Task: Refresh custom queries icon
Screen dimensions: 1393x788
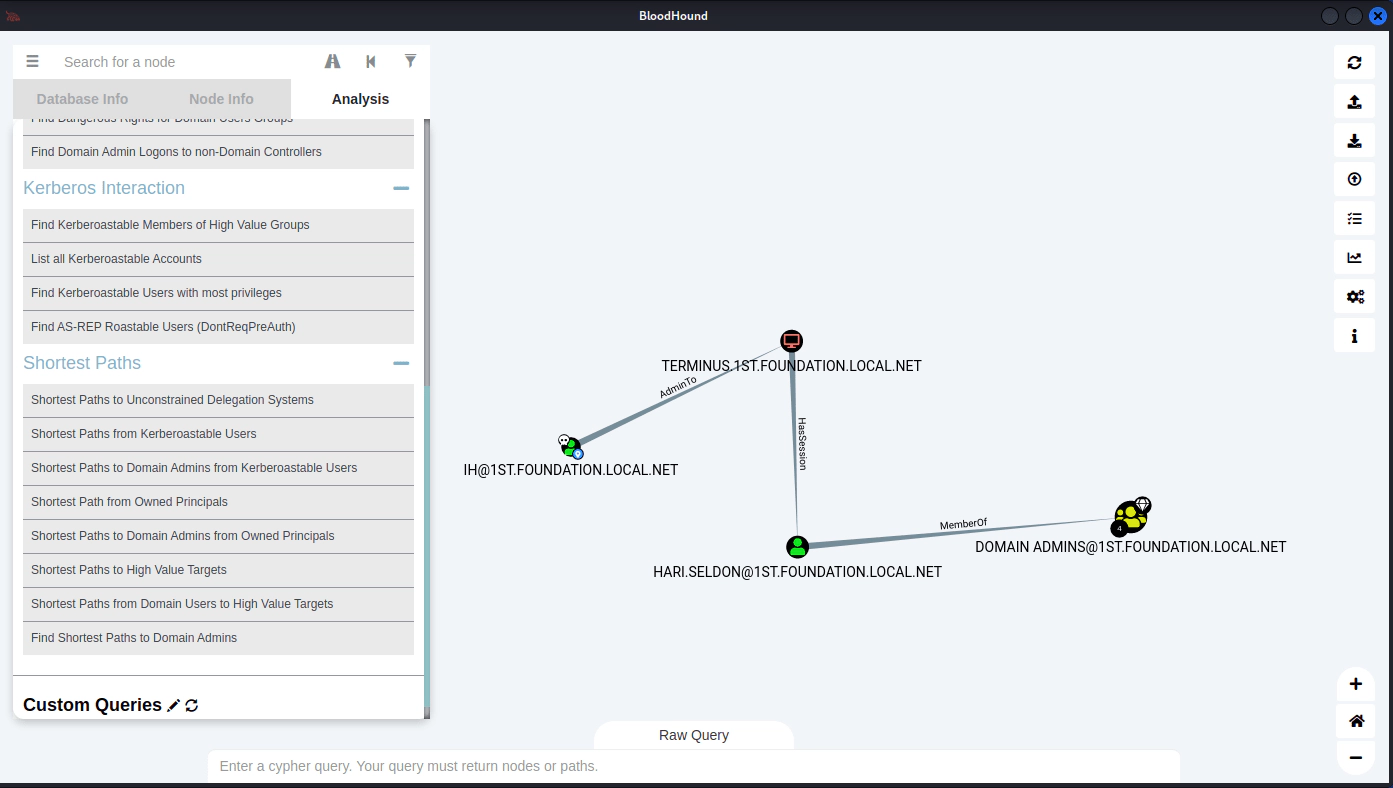Action: pos(192,705)
